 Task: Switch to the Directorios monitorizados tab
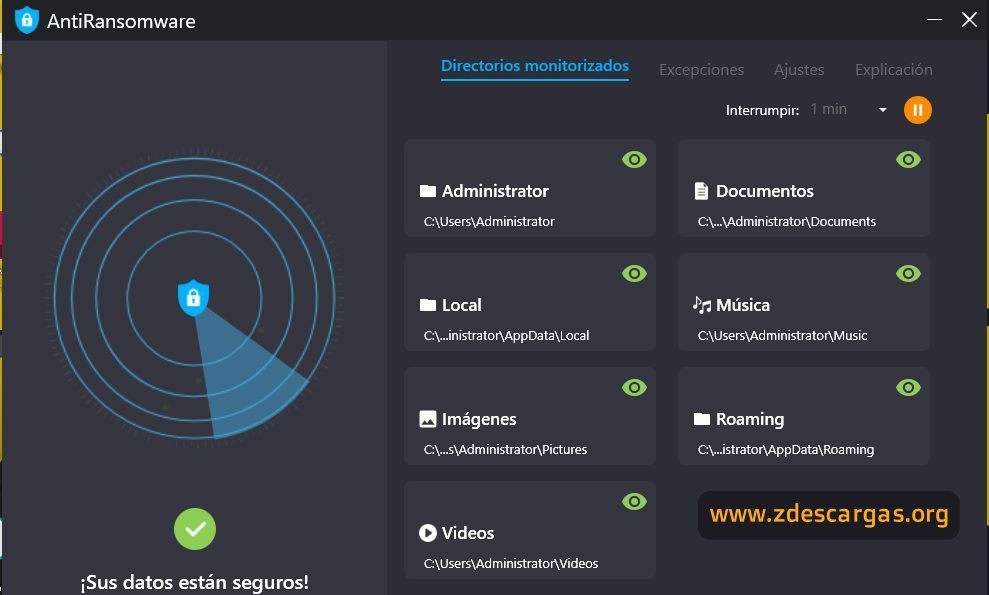535,66
